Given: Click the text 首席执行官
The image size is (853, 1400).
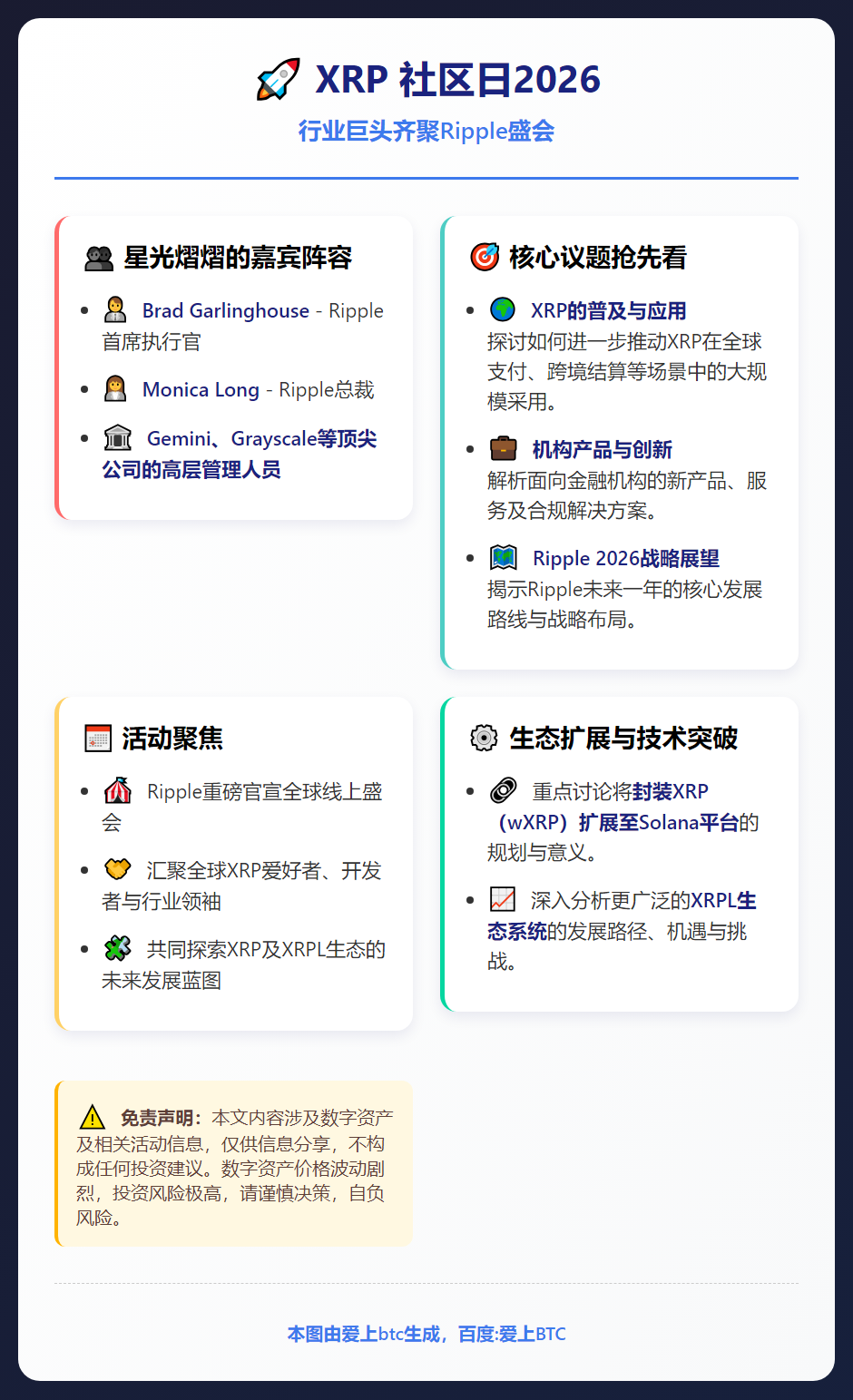Looking at the screenshot, I should [x=152, y=342].
